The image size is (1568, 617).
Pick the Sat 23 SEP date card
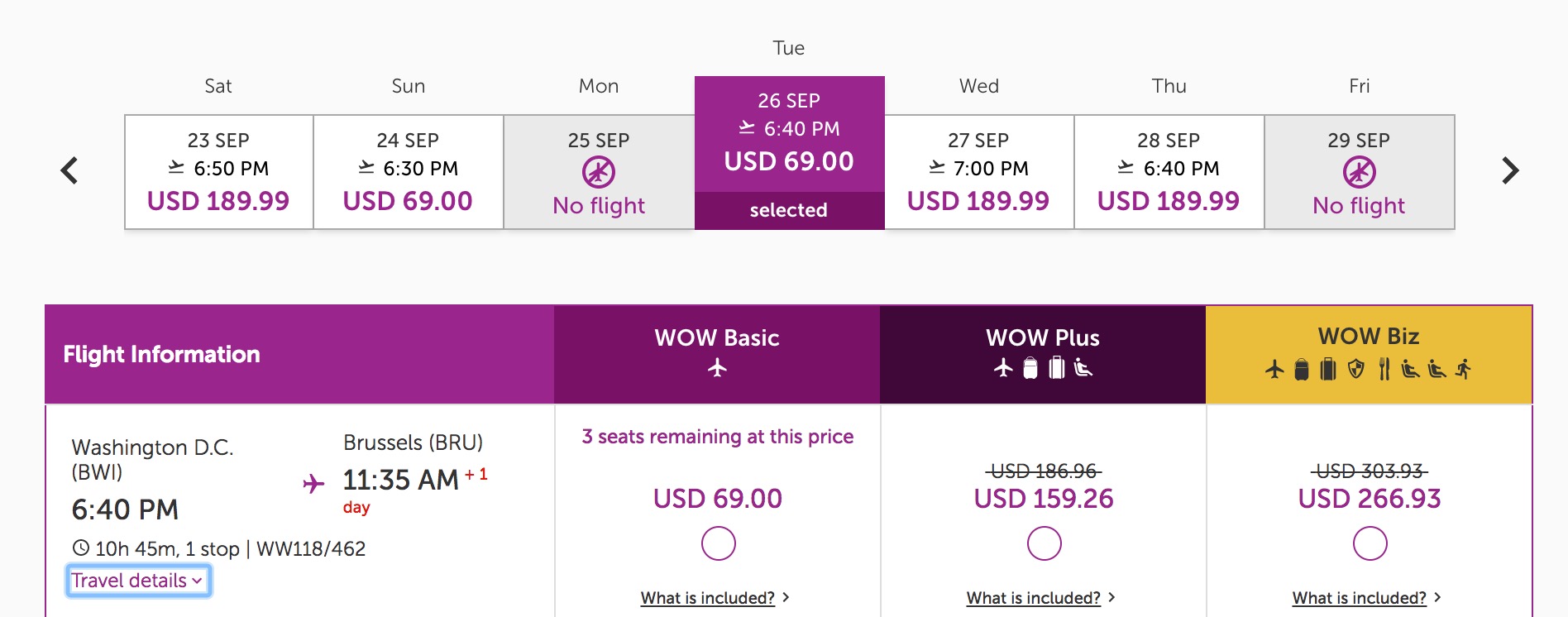click(218, 172)
